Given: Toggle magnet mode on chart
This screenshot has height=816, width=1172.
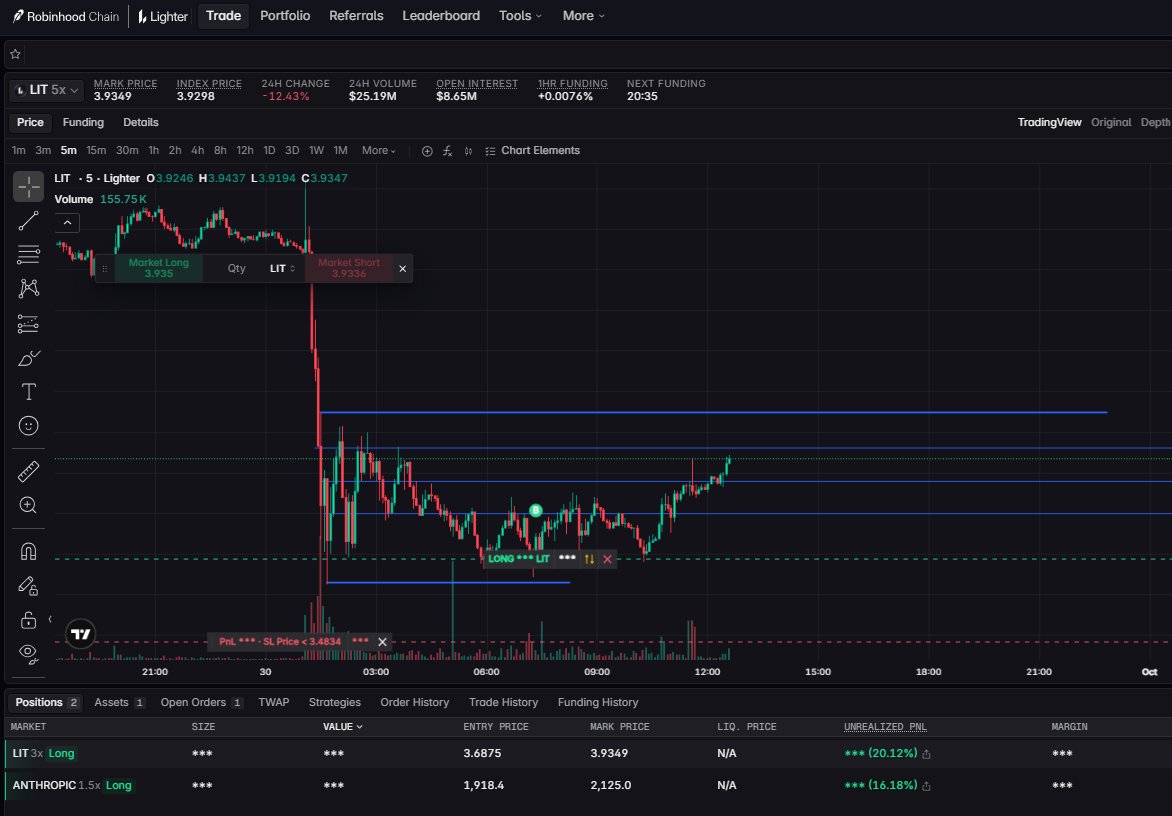Looking at the screenshot, I should [x=28, y=551].
